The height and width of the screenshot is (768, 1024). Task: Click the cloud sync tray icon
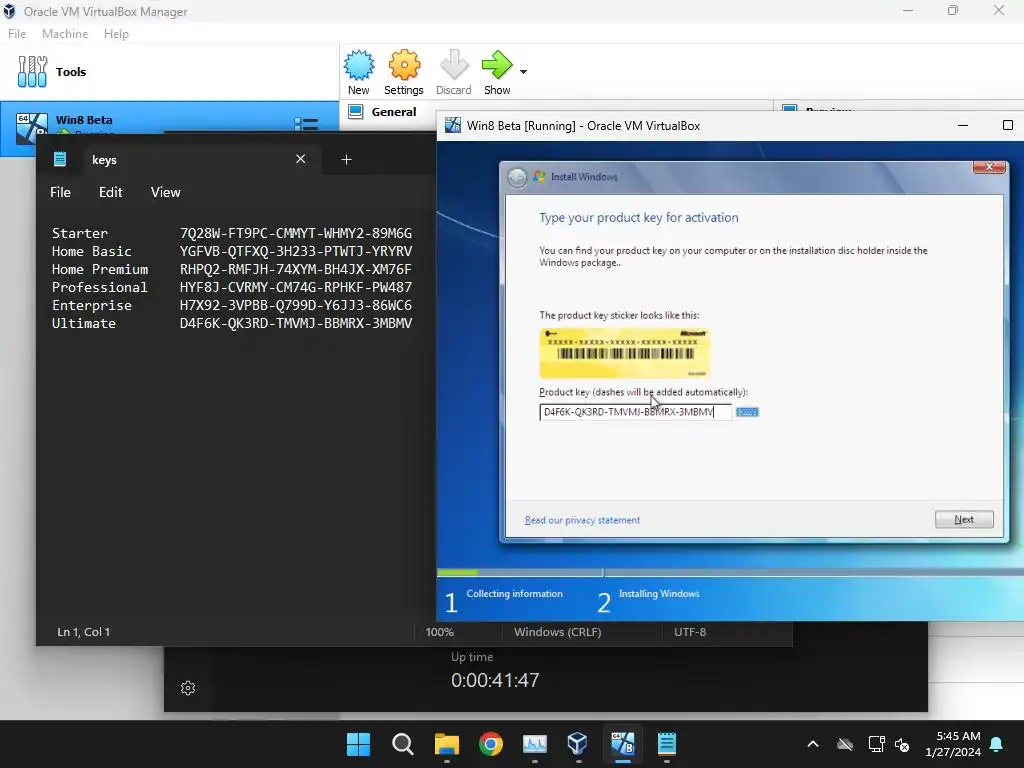(x=845, y=744)
